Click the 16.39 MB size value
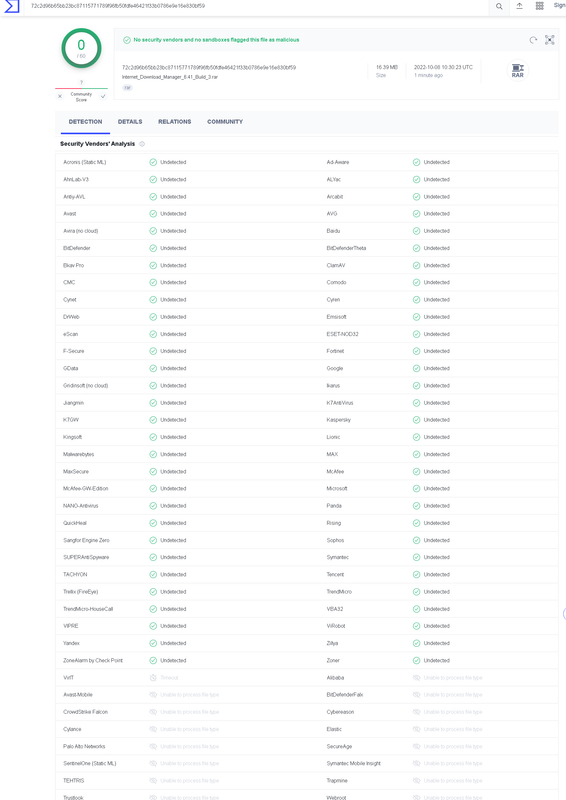Viewport: 566px width, 800px height. 386,67
